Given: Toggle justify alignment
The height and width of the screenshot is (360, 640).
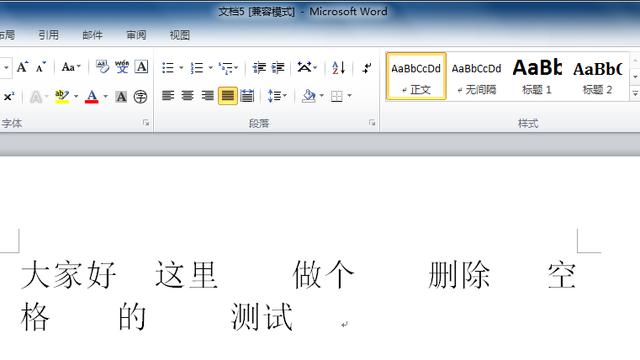Looking at the screenshot, I should 228,96.
